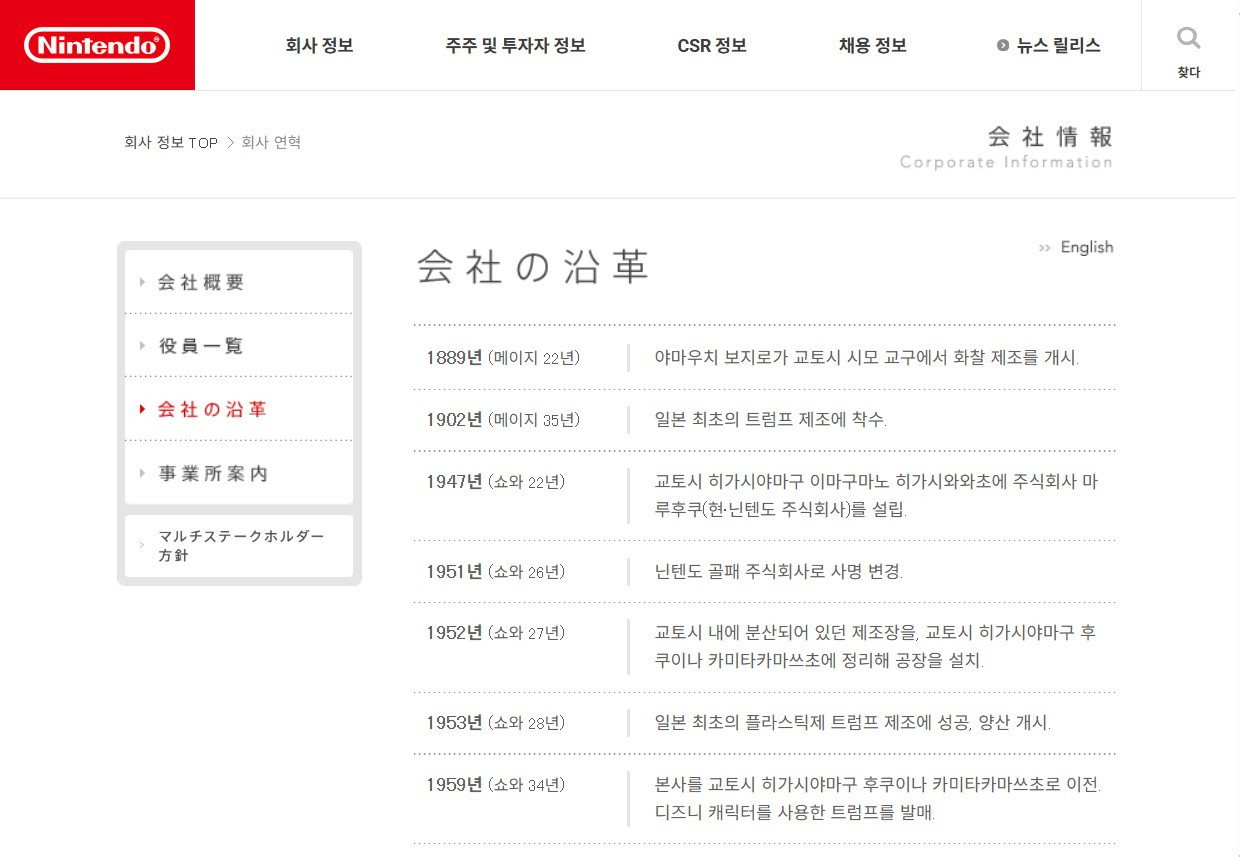This screenshot has width=1240, height=857.
Task: Select マルチステークホルダー方針 in the sidebar
Action: [240, 546]
